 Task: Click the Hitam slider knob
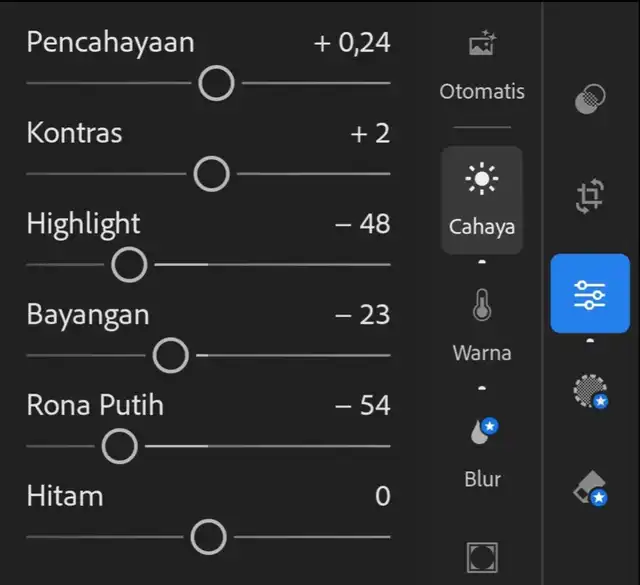point(208,537)
